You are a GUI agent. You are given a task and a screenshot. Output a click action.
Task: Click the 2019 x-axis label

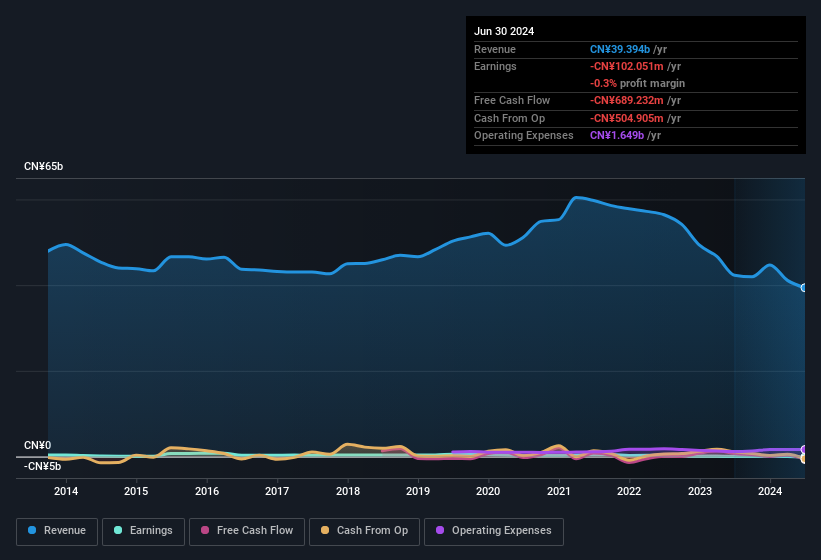[418, 491]
